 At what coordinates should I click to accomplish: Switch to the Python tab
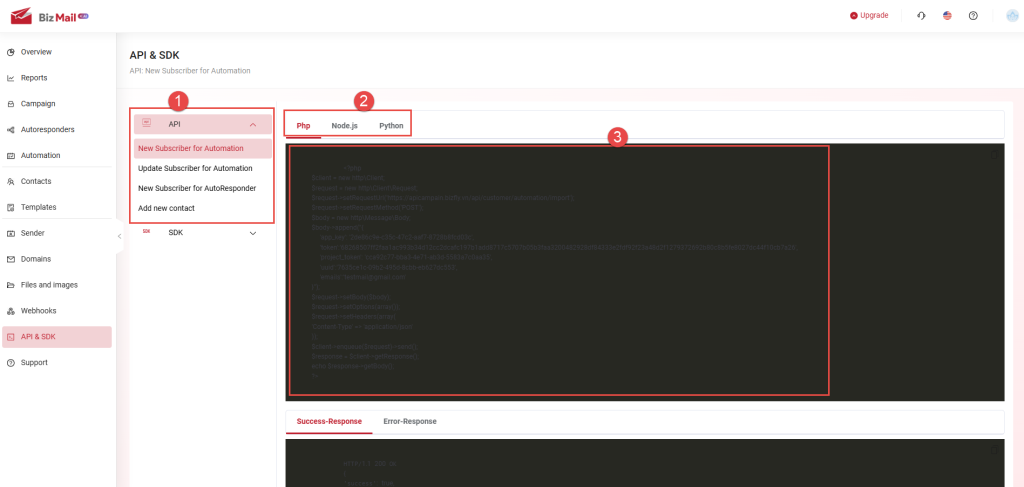point(391,126)
